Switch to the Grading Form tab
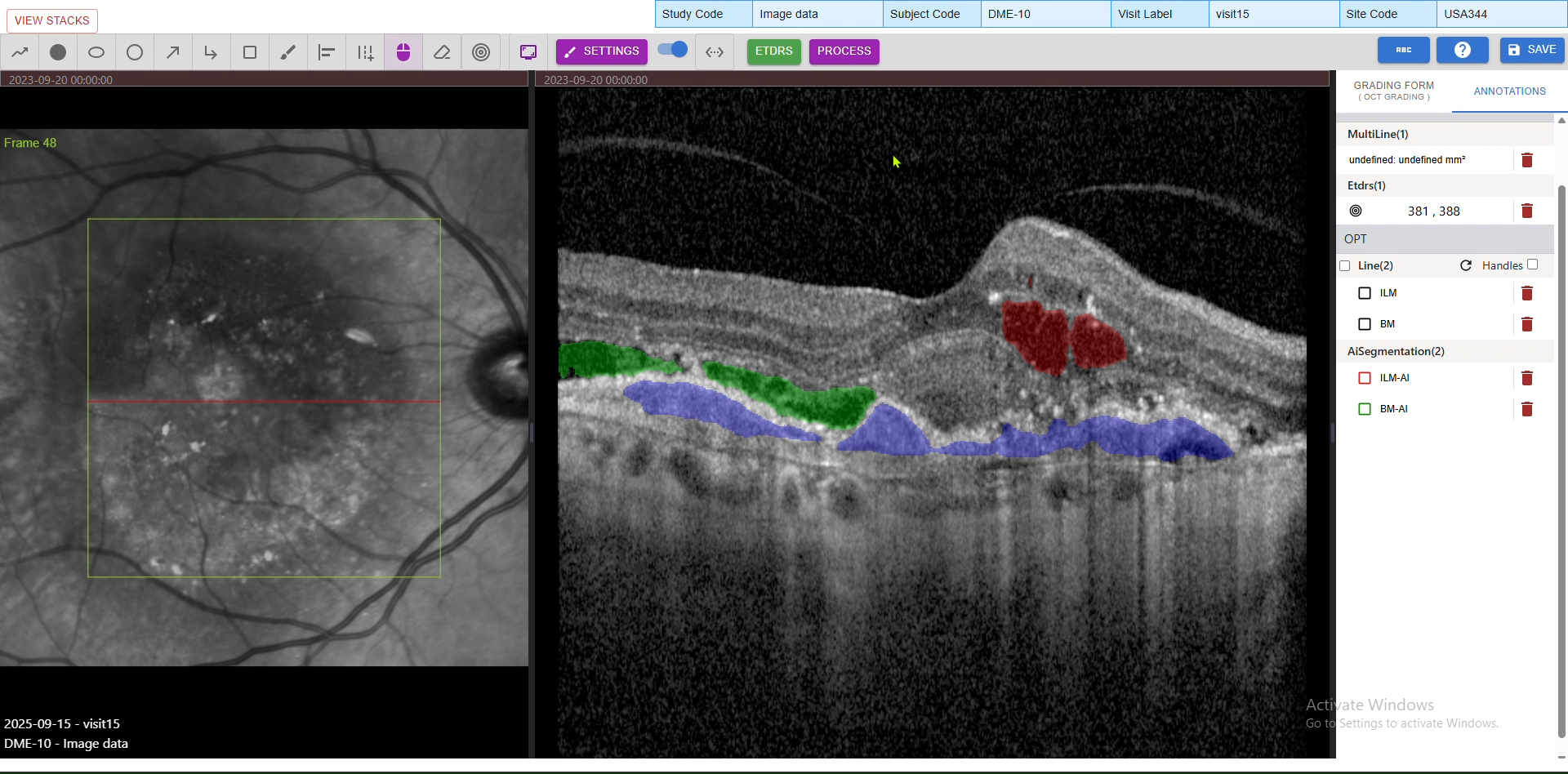 1393,91
